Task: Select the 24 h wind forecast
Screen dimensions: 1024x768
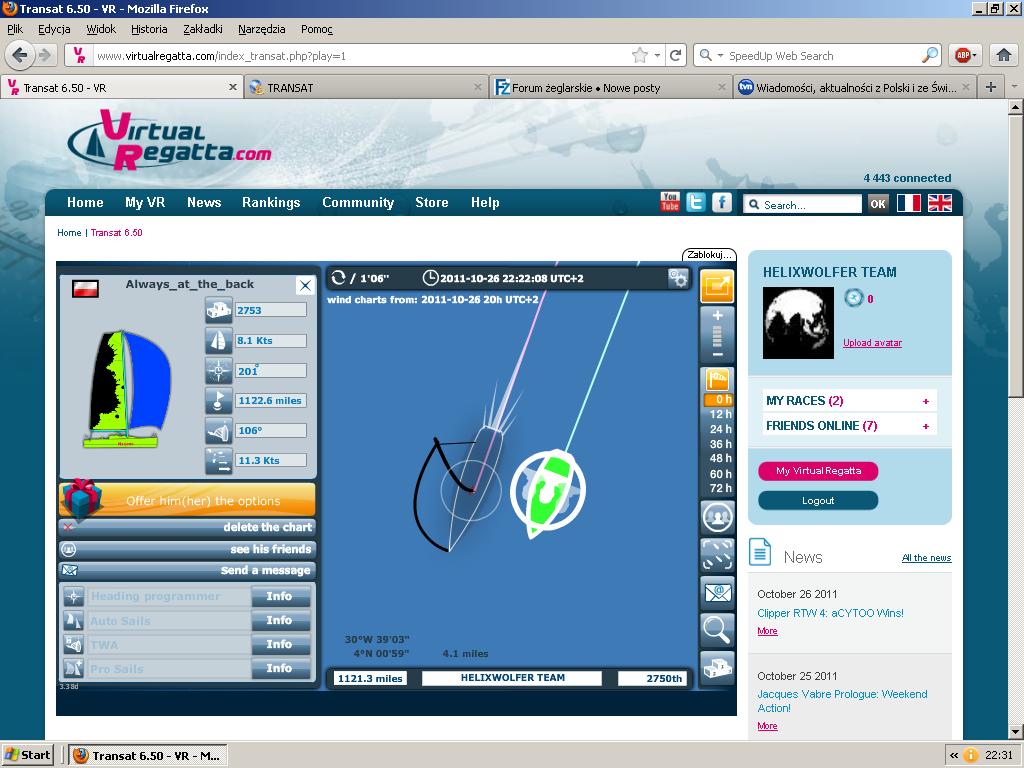Action: pos(720,429)
